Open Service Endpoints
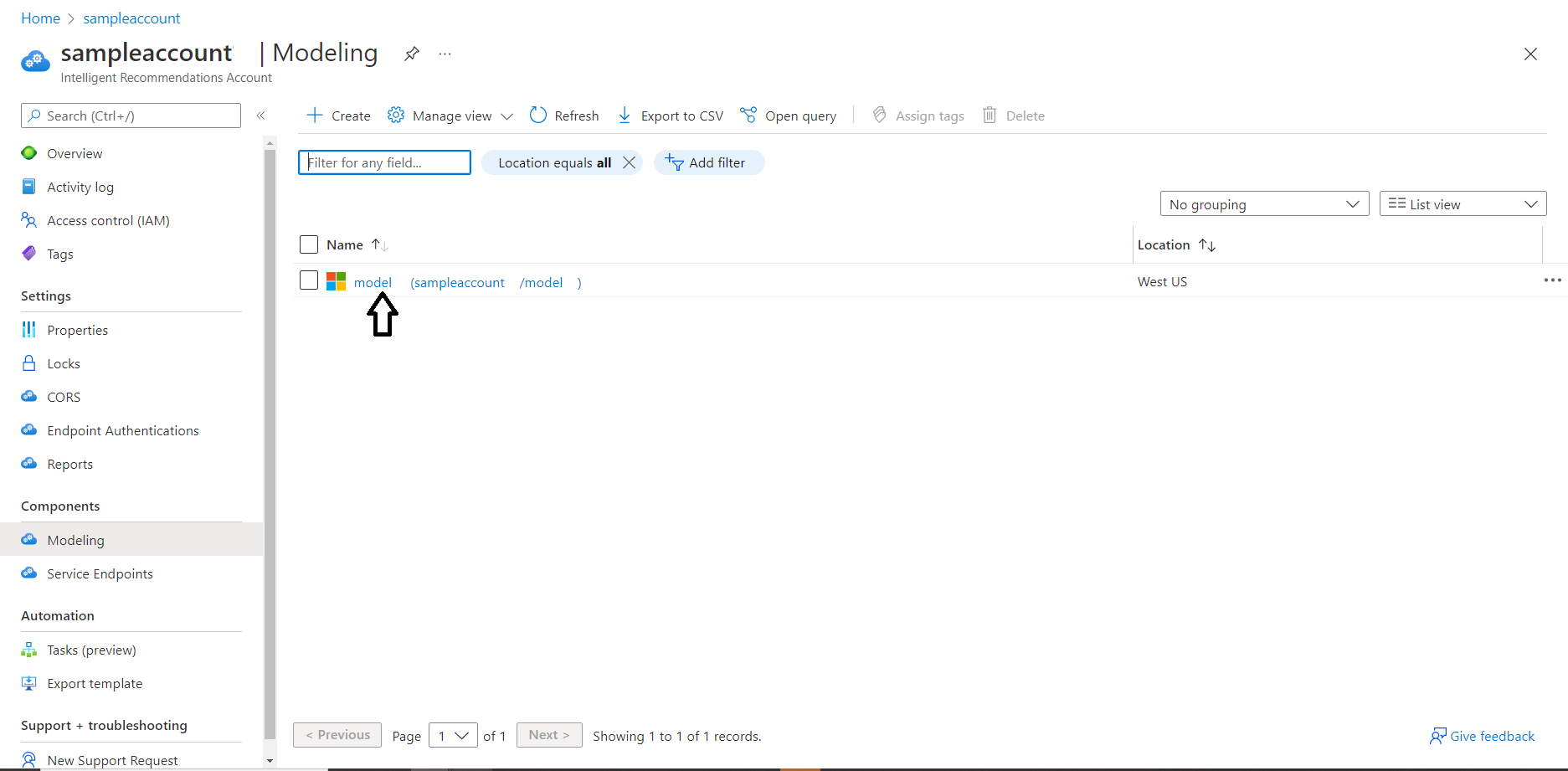Image resolution: width=1568 pixels, height=771 pixels. point(100,573)
